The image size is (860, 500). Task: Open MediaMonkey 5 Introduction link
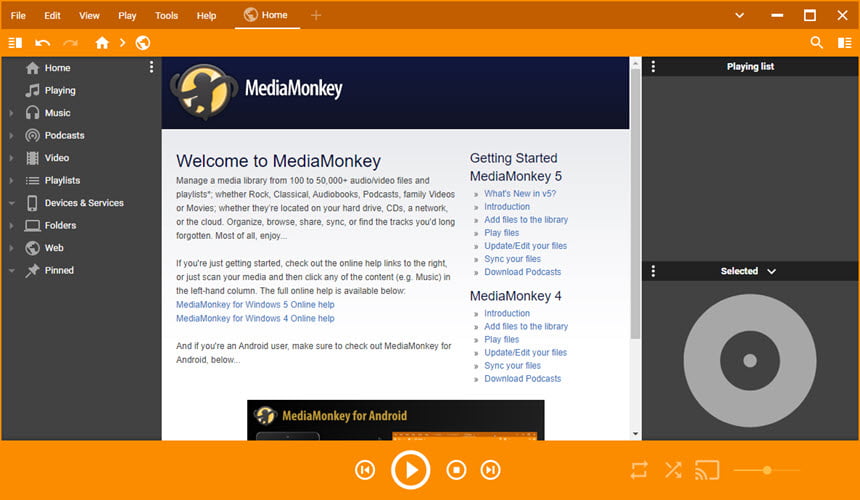pos(507,207)
